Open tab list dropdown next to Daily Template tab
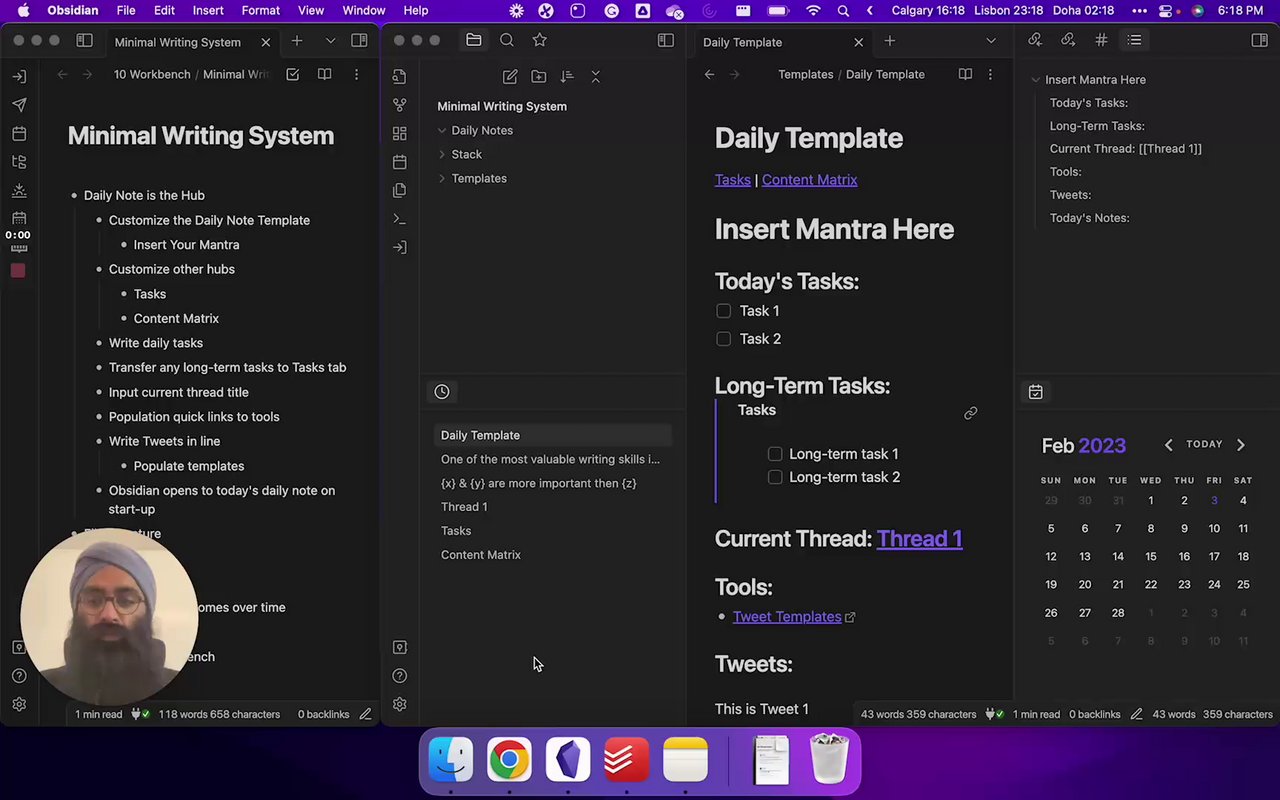Image resolution: width=1280 pixels, height=800 pixels. point(991,41)
